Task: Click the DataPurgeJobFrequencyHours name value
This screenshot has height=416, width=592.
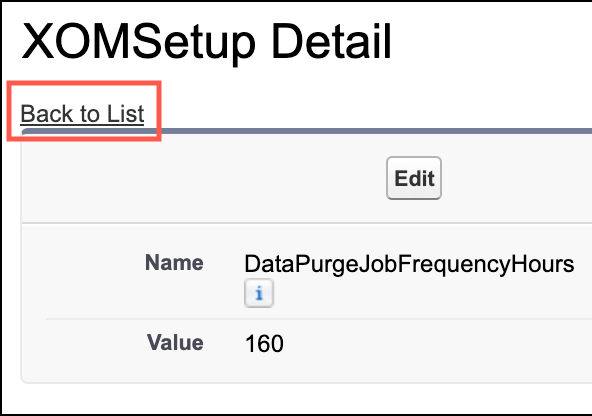Action: click(409, 264)
